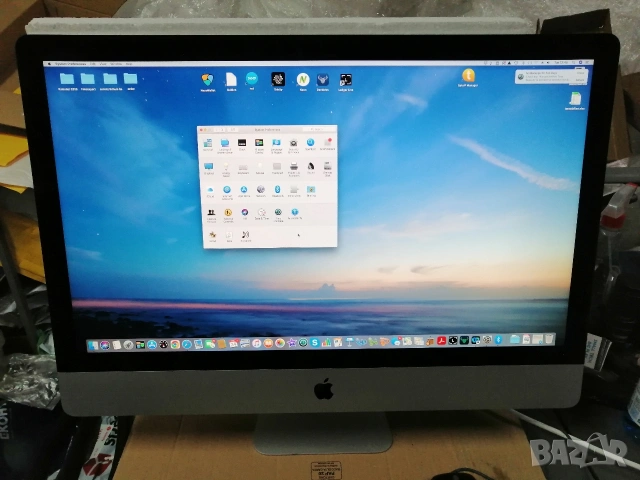The width and height of the screenshot is (640, 480).
Task: Open Chrome from the Dock
Action: tap(175, 344)
